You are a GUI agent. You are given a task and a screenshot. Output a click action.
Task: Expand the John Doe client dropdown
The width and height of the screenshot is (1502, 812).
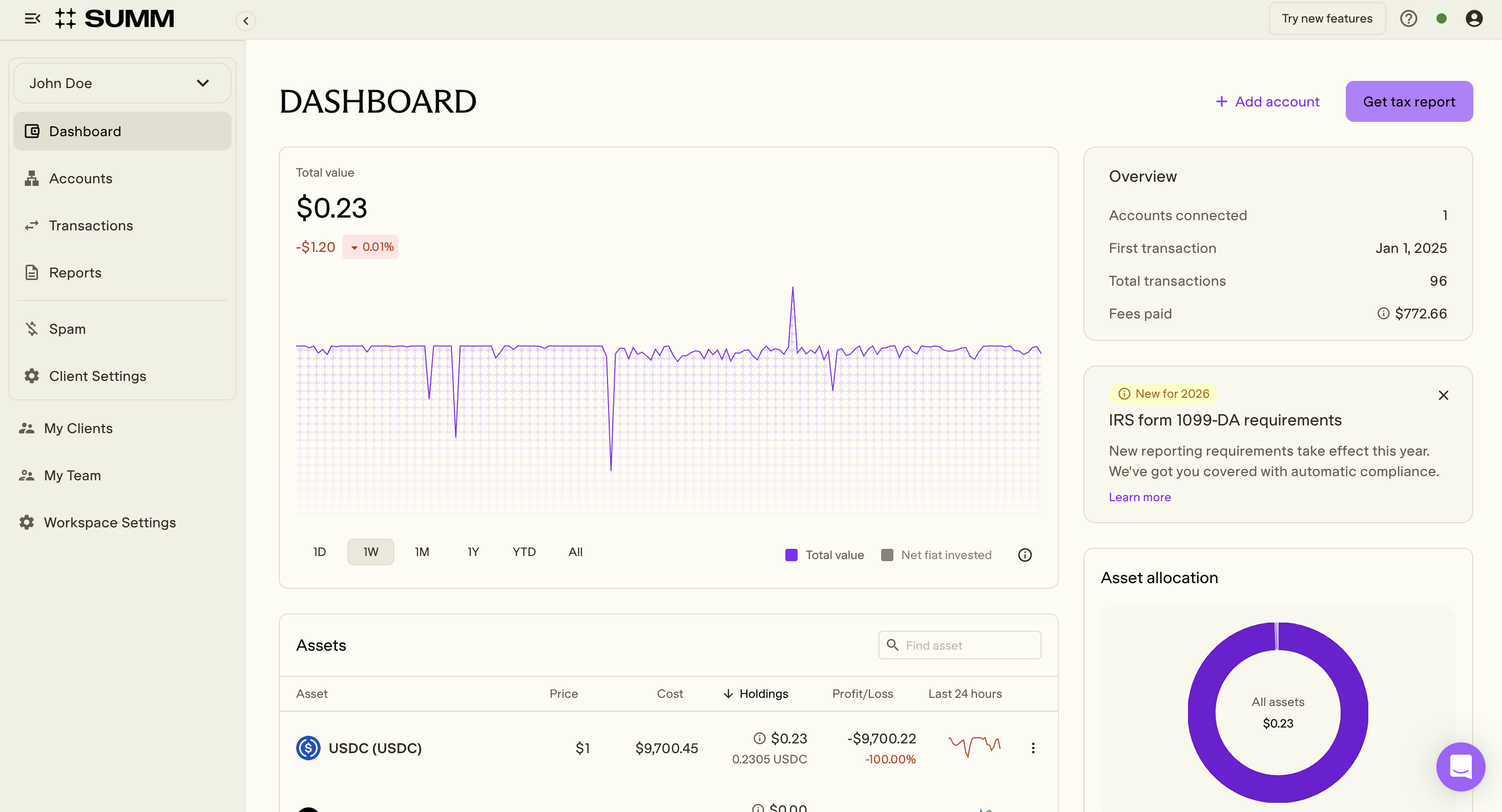click(x=122, y=83)
